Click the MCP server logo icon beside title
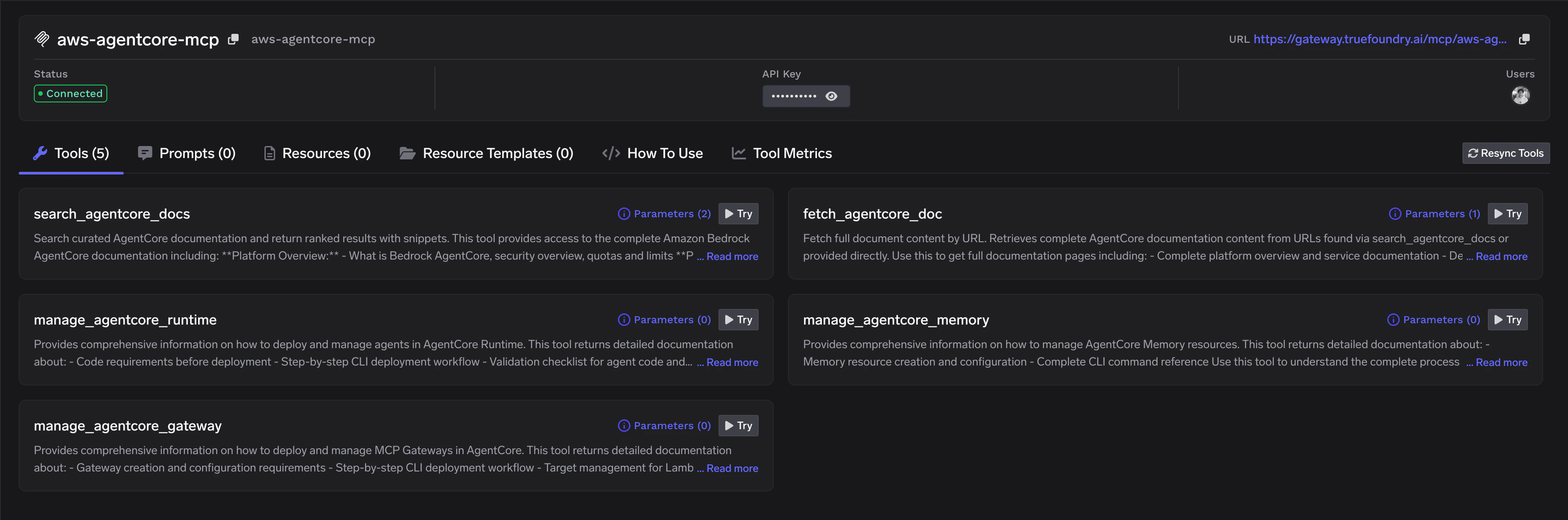Screen dimensions: 1568x520 point(42,39)
